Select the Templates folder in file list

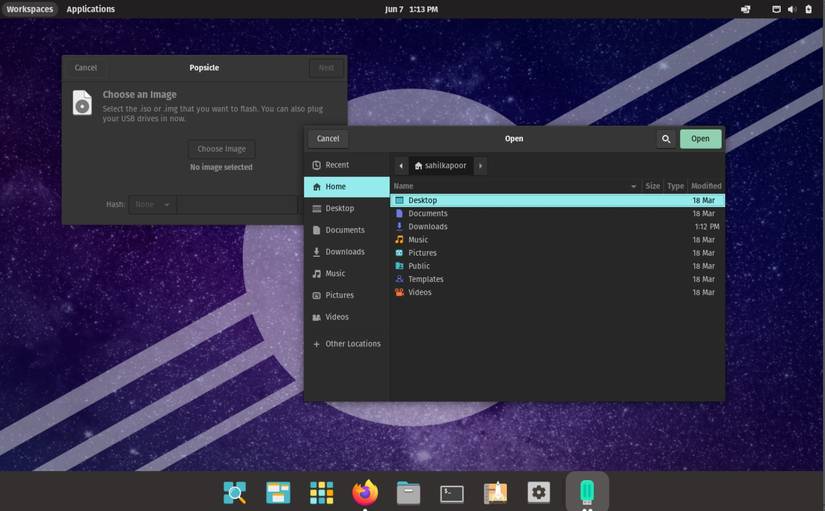coord(557,279)
